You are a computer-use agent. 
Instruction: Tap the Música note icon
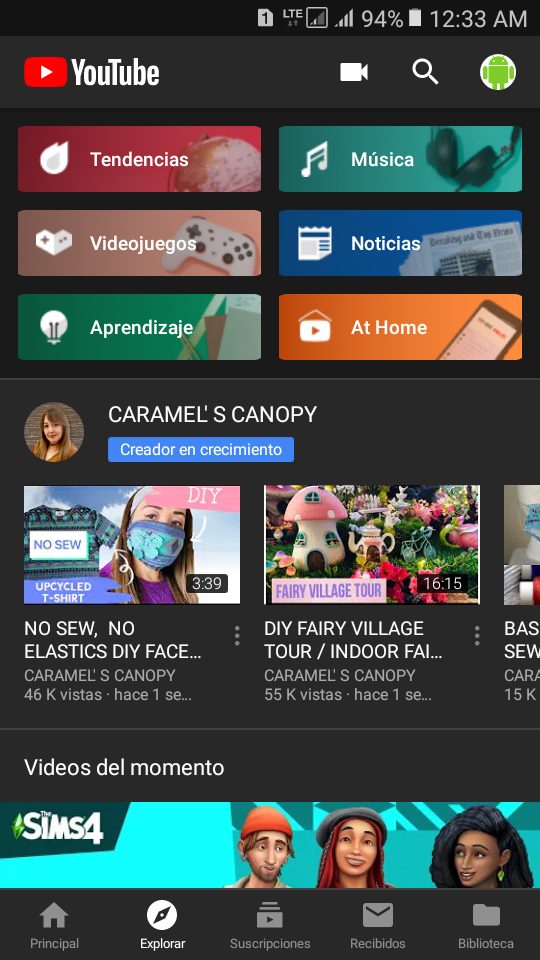coord(315,159)
